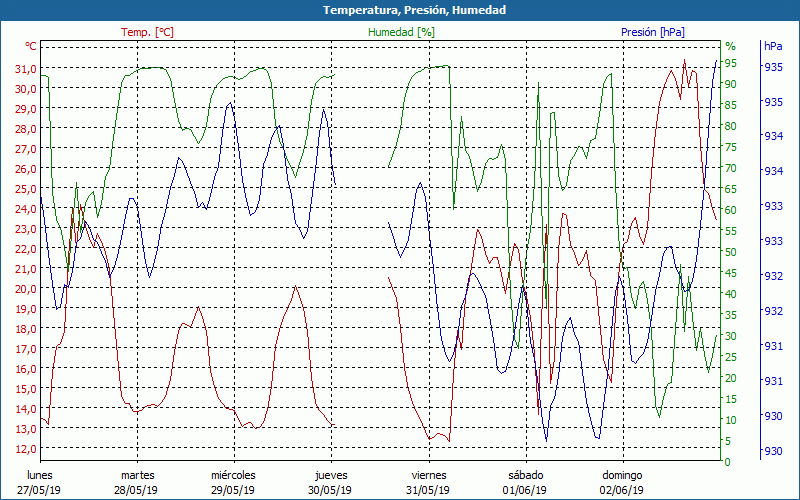This screenshot has height=500, width=800.
Task: Click the '12,0' temperature axis value
Action: click(x=26, y=448)
